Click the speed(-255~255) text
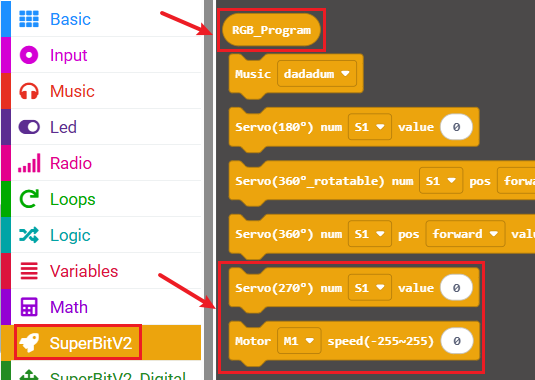The image size is (535, 380). point(381,341)
